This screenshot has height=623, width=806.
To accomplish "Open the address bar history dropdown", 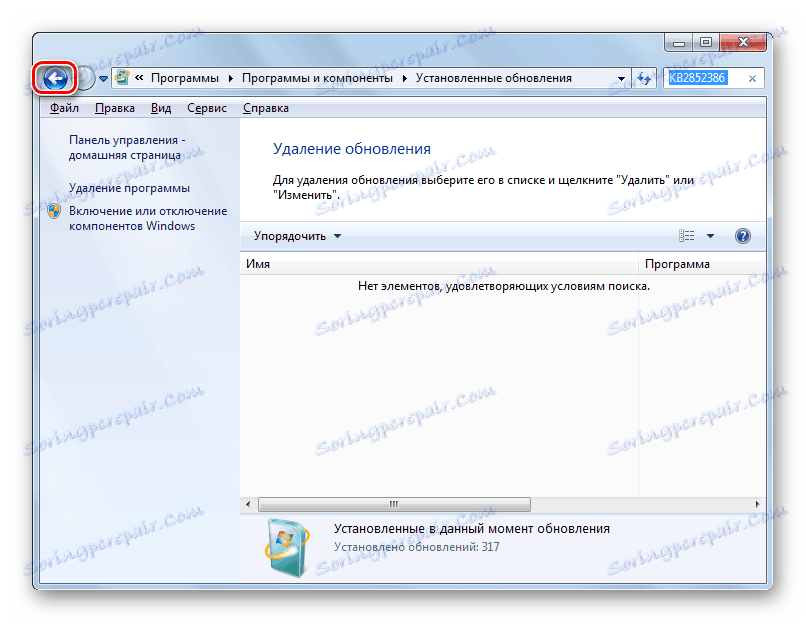I will (x=621, y=79).
